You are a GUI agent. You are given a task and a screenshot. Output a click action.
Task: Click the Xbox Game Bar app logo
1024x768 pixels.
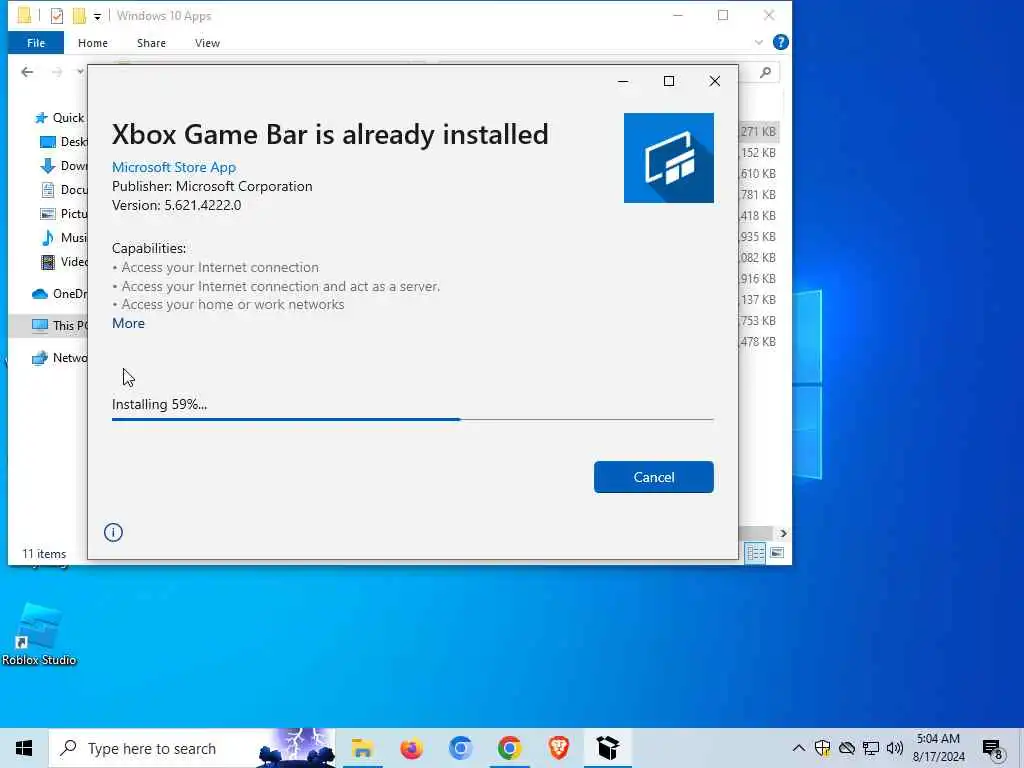point(668,158)
